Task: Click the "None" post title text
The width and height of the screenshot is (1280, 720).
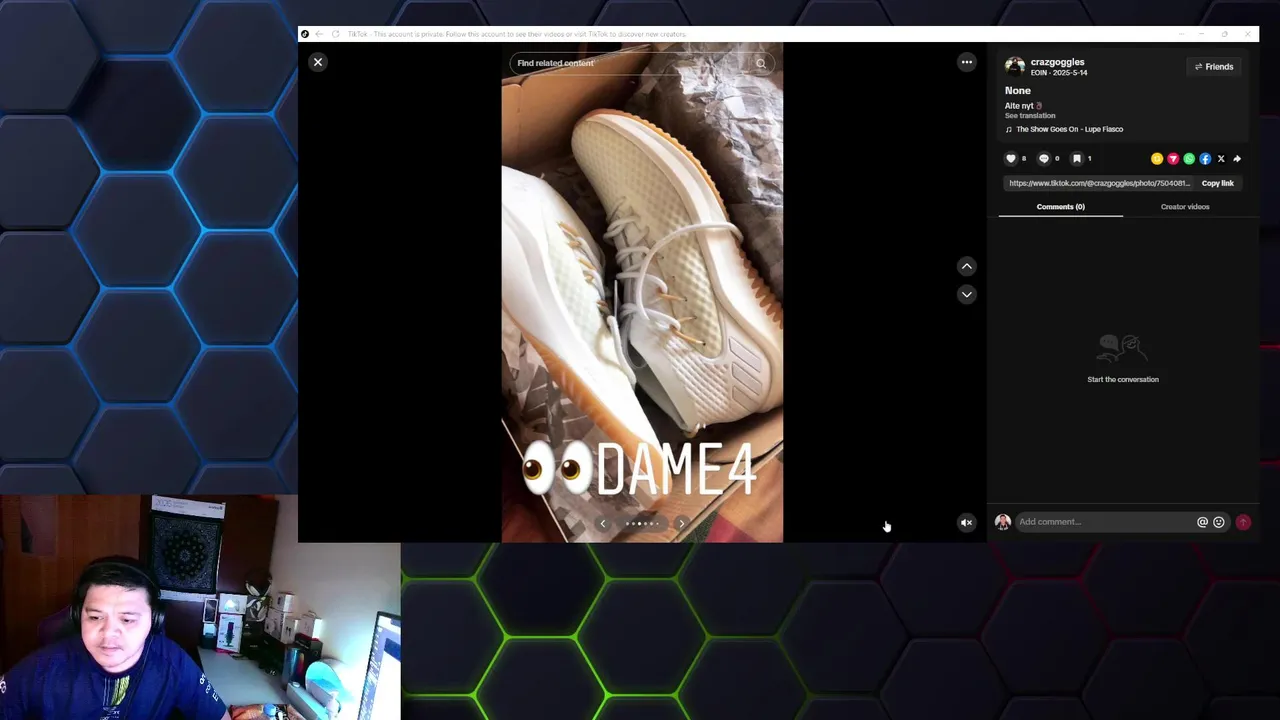Action: point(1017,90)
